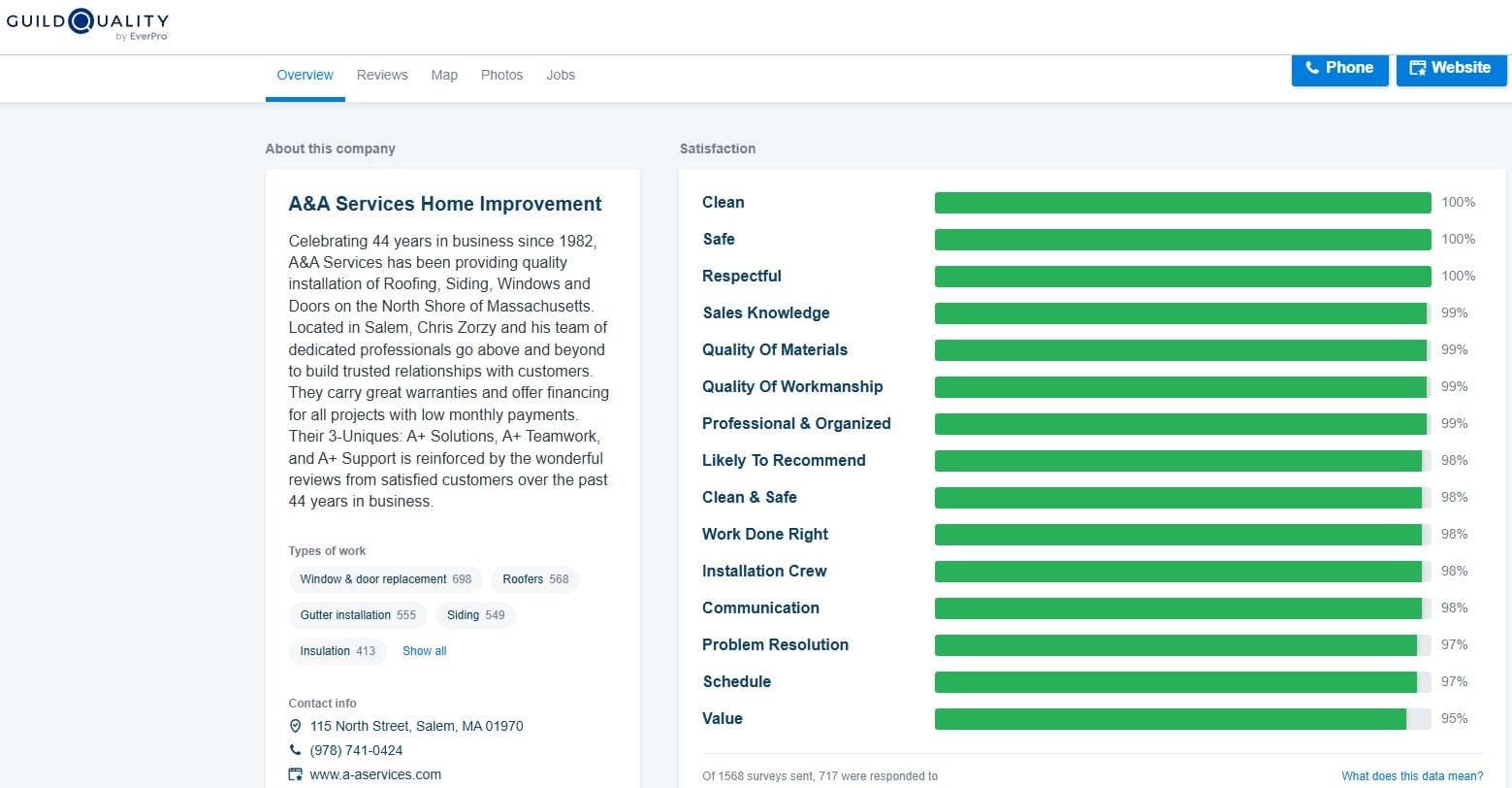
Task: Click the blue Website button
Action: point(1451,68)
